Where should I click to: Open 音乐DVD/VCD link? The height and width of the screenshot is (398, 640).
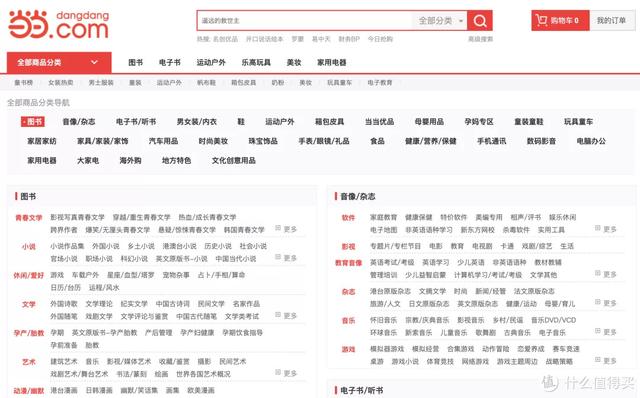coord(553,320)
